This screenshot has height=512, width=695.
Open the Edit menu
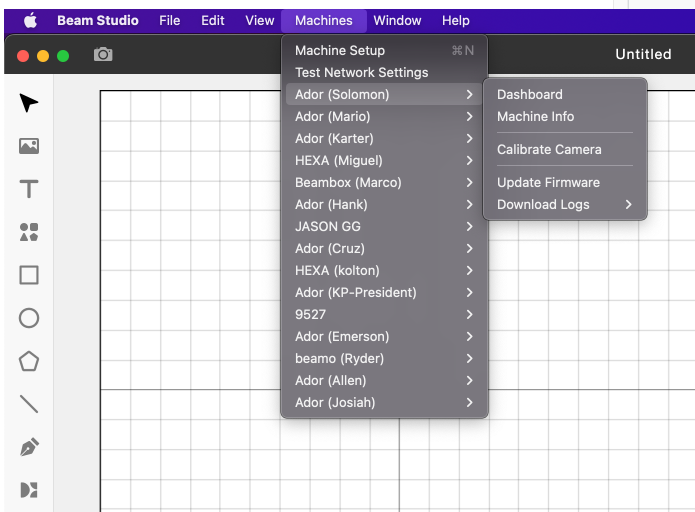(212, 20)
